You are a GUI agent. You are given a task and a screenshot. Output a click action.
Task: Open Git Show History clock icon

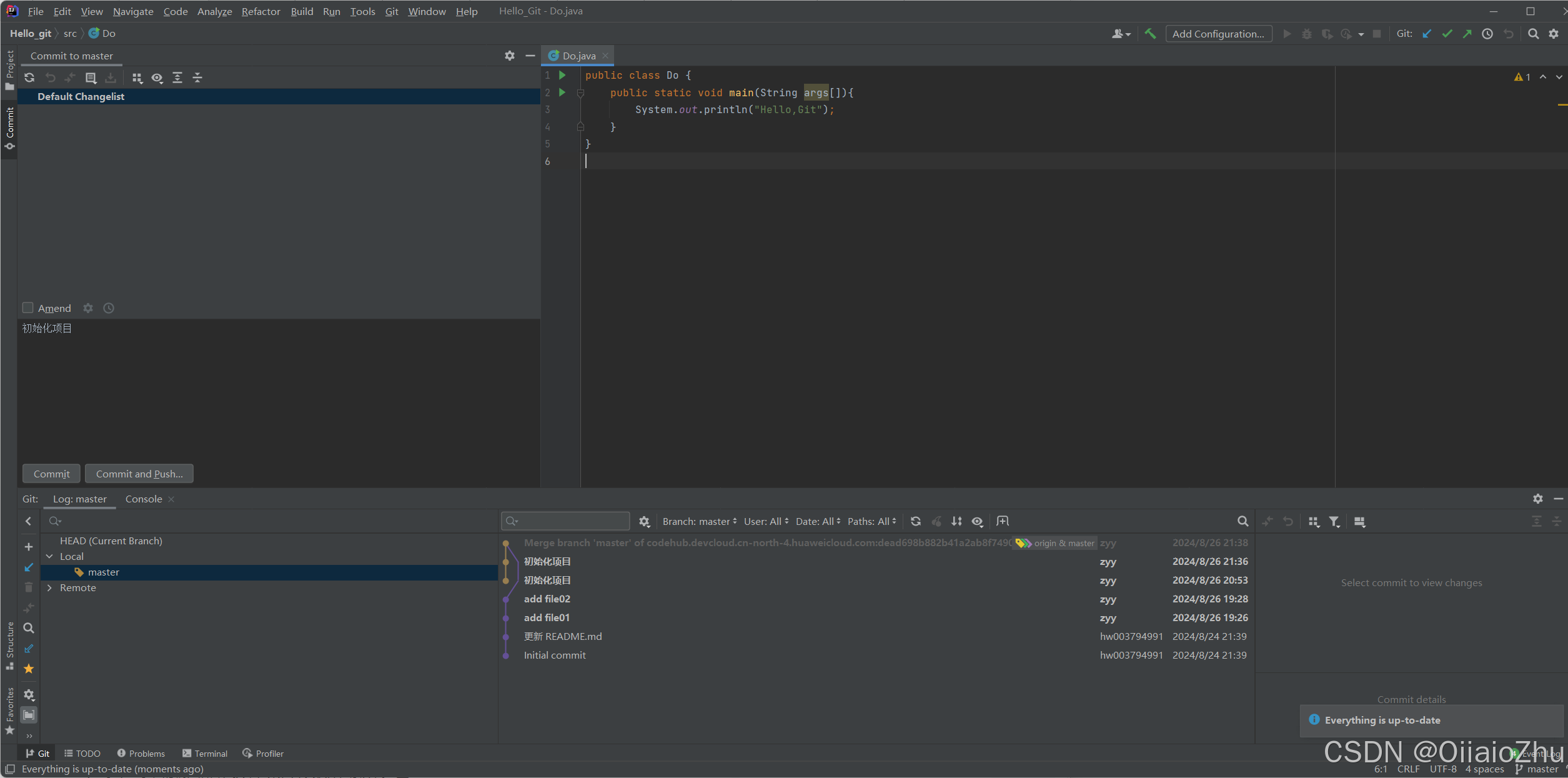(x=1487, y=34)
